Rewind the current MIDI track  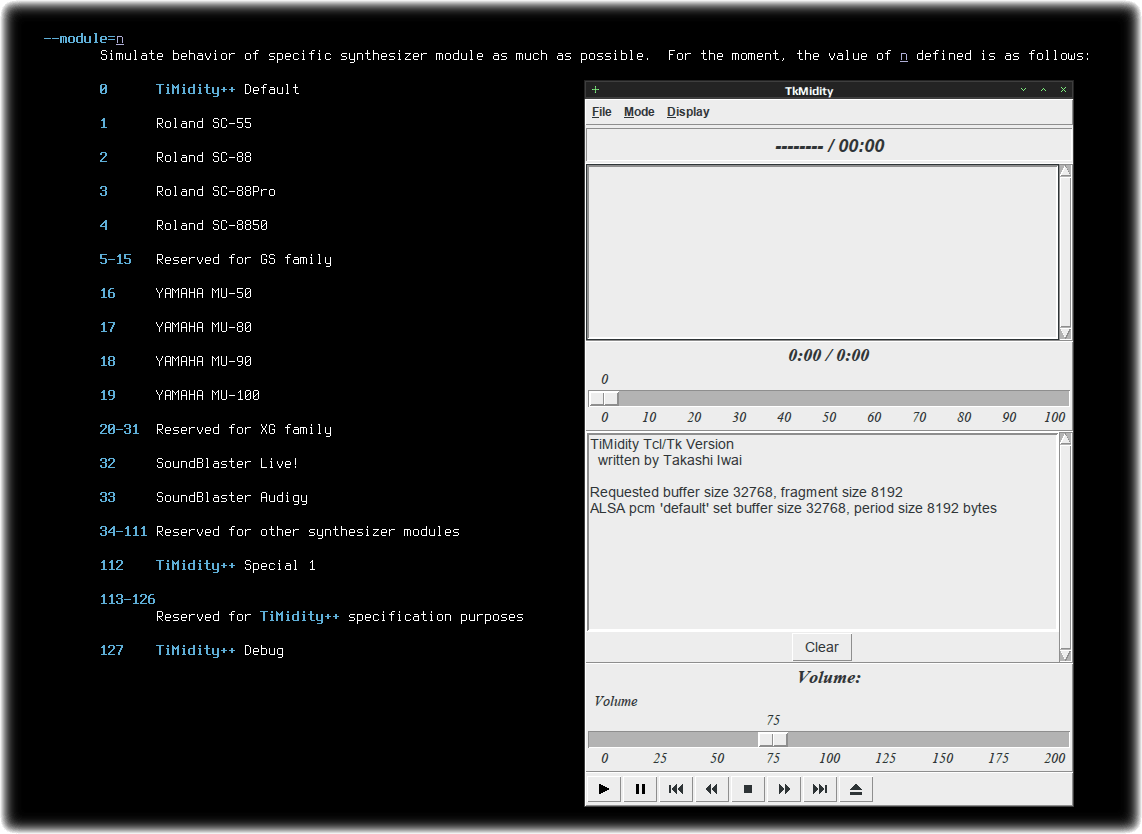712,789
